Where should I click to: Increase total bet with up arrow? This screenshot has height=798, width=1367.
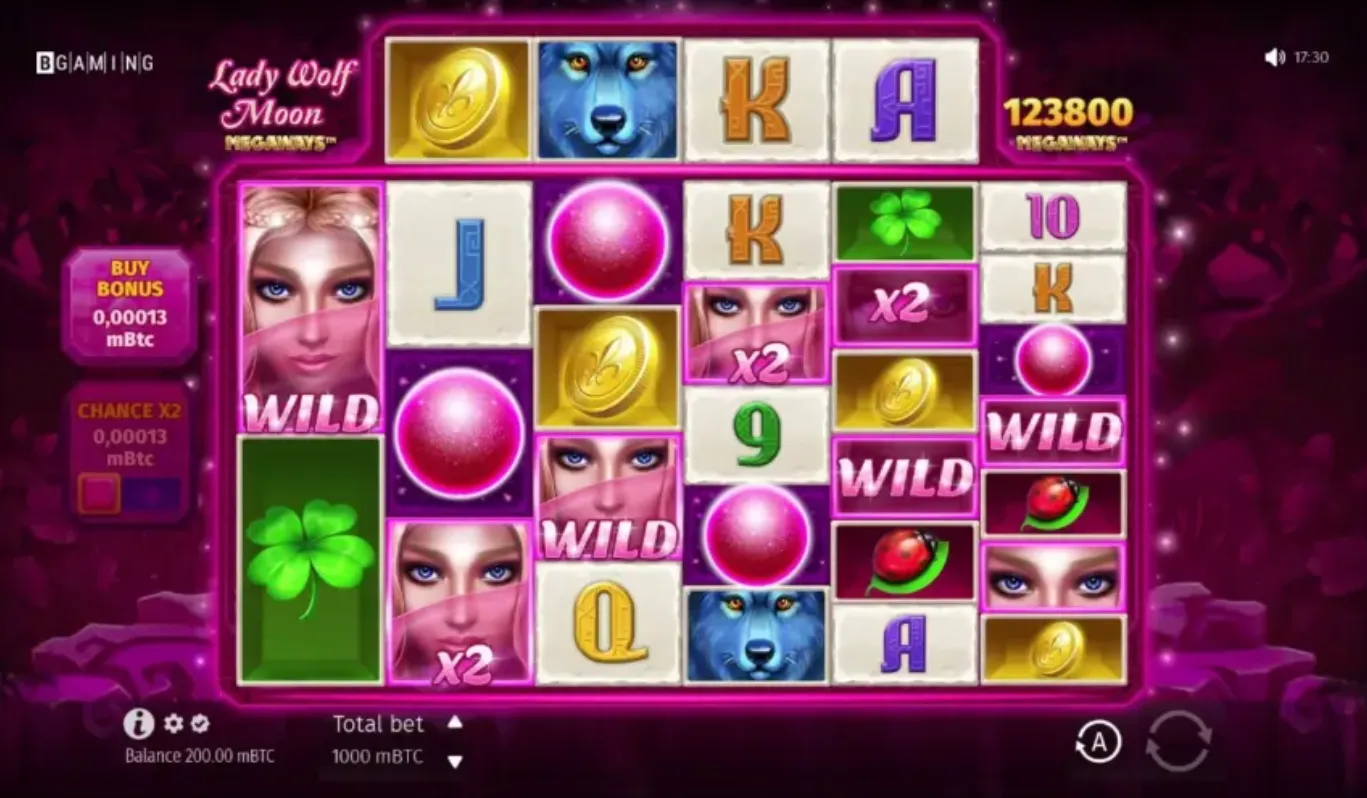[x=455, y=722]
